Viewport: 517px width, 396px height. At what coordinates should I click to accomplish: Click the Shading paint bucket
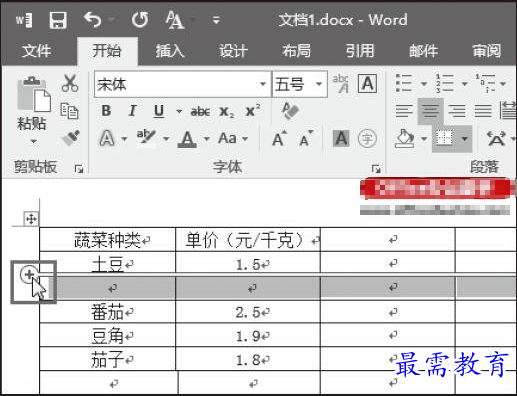pos(405,138)
